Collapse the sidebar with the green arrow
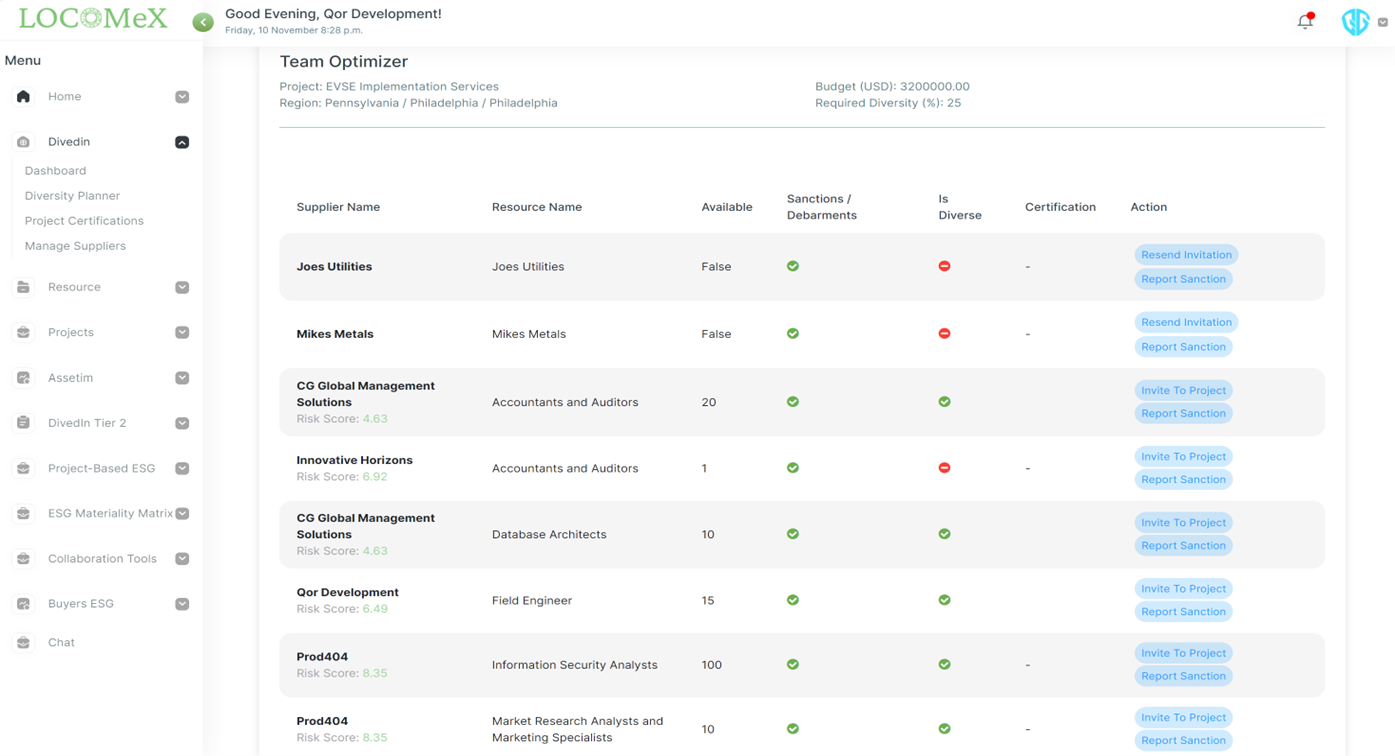Image resolution: width=1395 pixels, height=756 pixels. point(203,20)
